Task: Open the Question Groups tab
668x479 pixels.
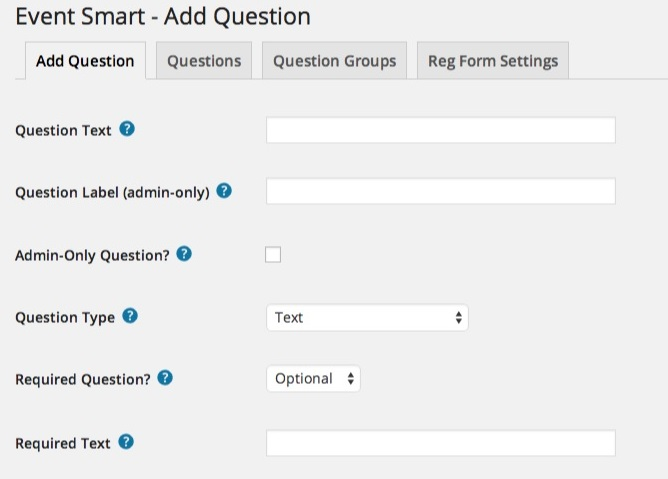Action: coord(334,61)
